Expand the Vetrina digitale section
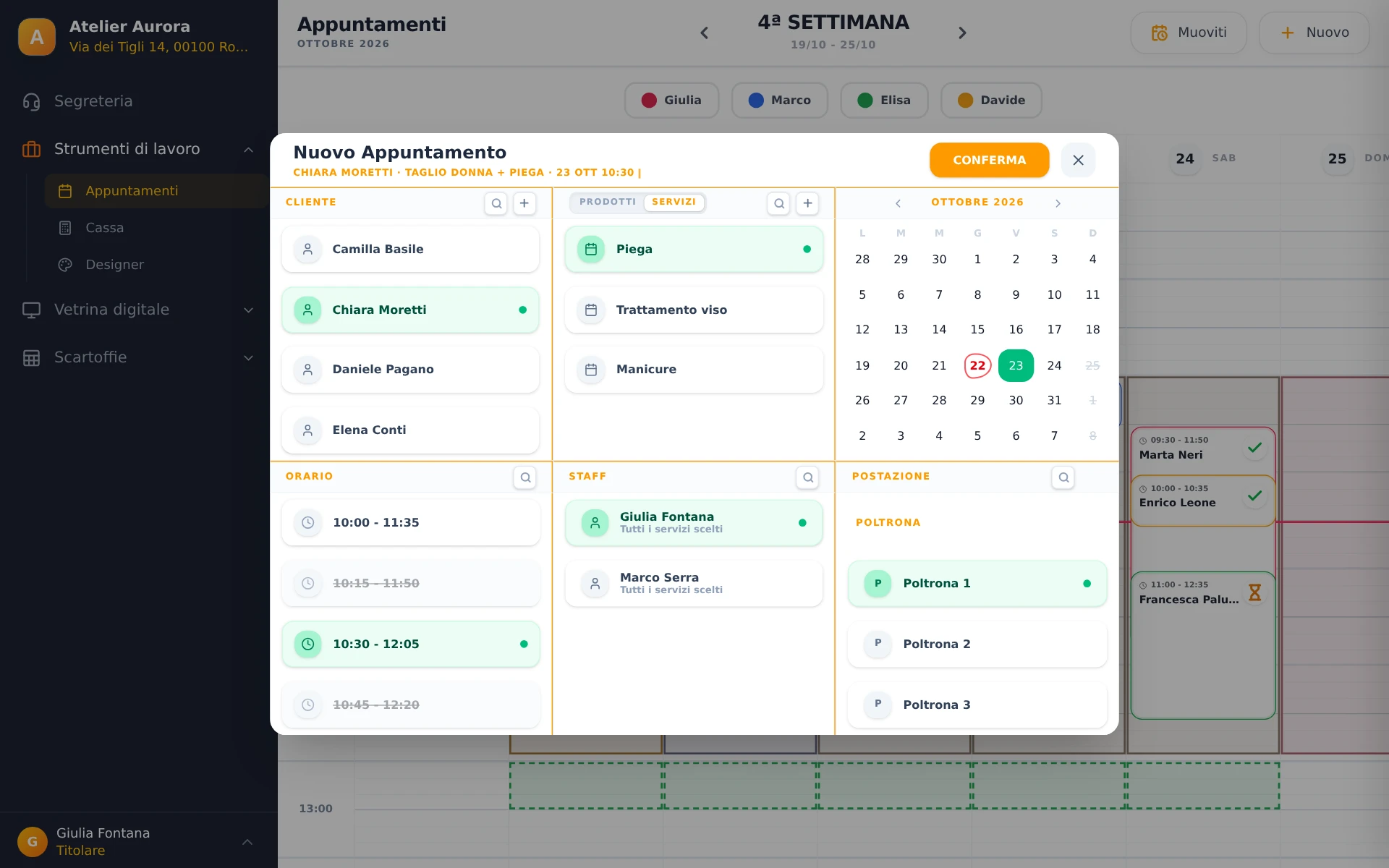Screen dimensions: 1389x868 (248, 310)
